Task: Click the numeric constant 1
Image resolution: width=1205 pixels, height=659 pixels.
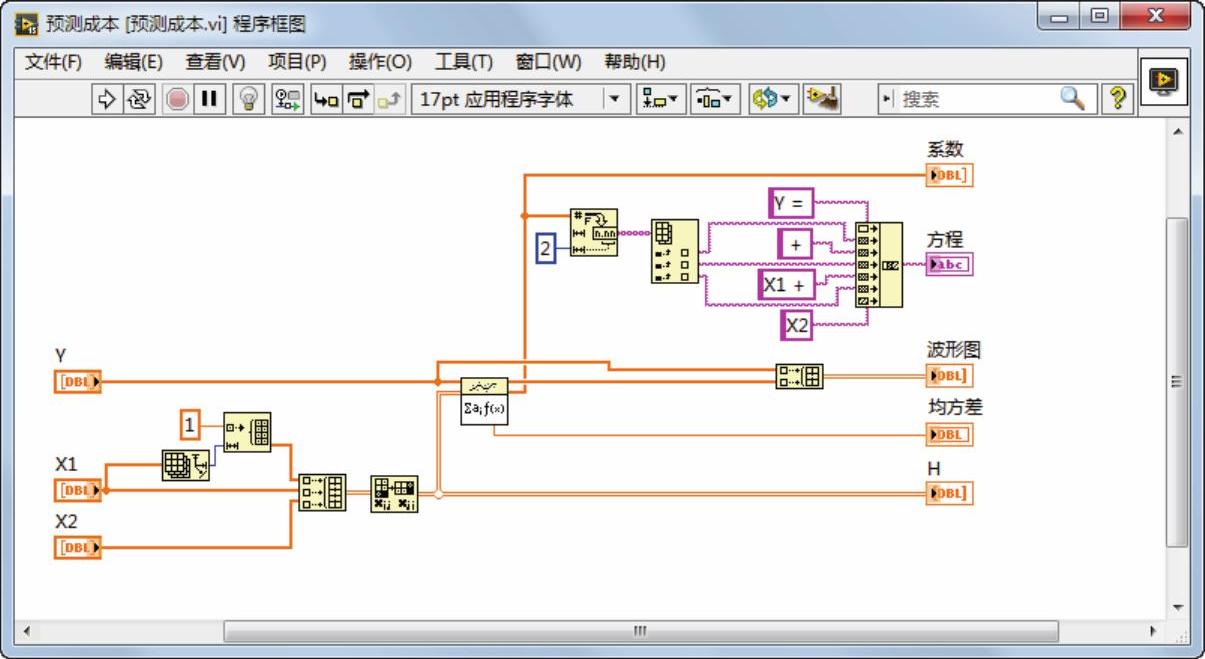Action: [190, 426]
